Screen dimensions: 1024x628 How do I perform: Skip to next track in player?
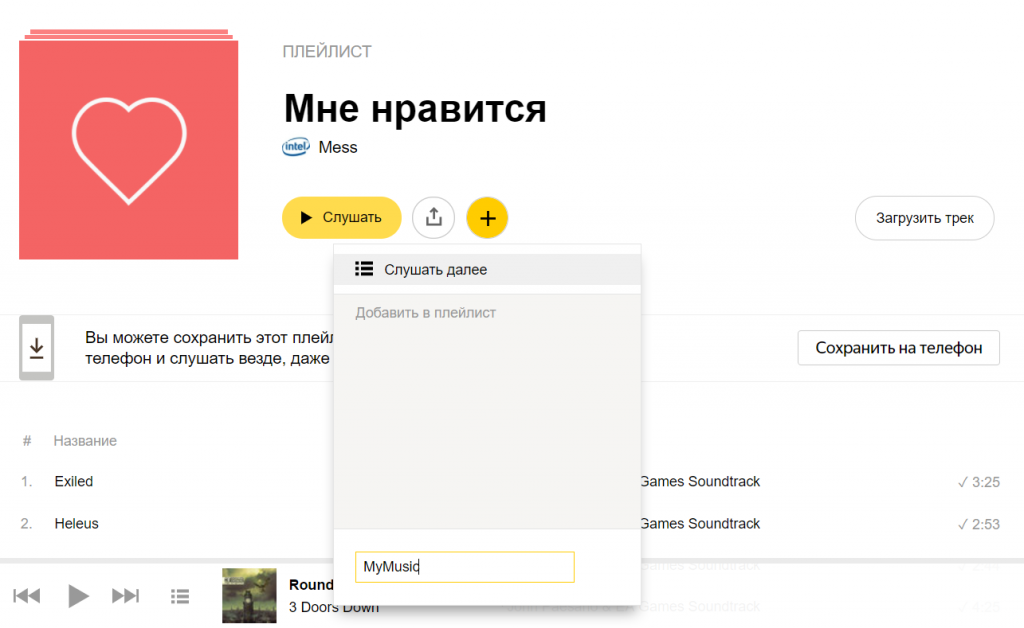coord(125,596)
